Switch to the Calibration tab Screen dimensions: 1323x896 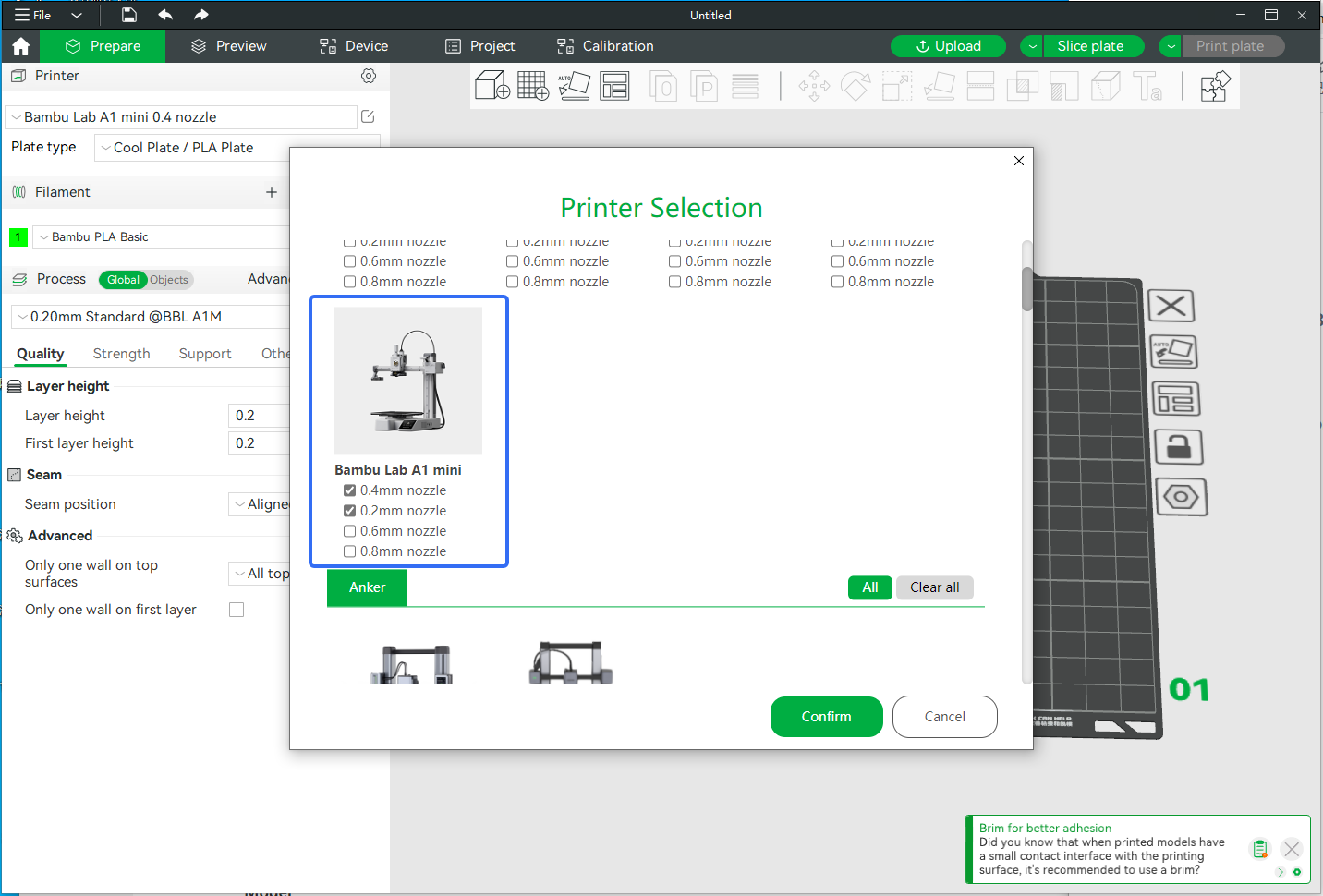[605, 46]
